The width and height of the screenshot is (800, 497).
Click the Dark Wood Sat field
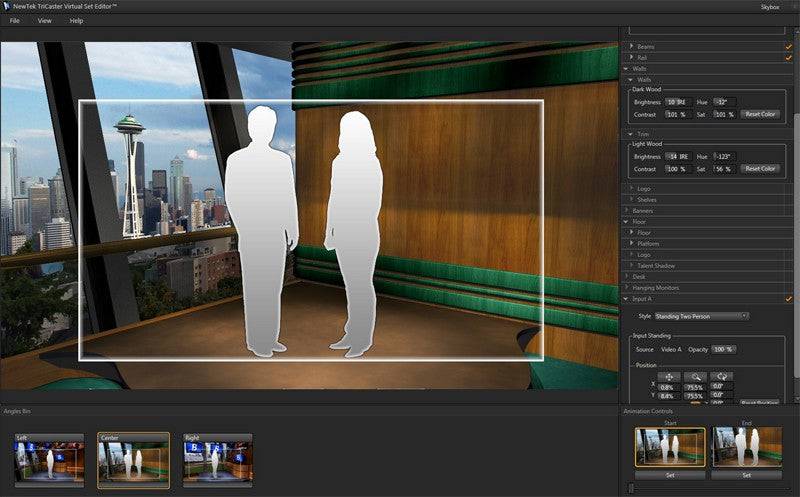(723, 114)
